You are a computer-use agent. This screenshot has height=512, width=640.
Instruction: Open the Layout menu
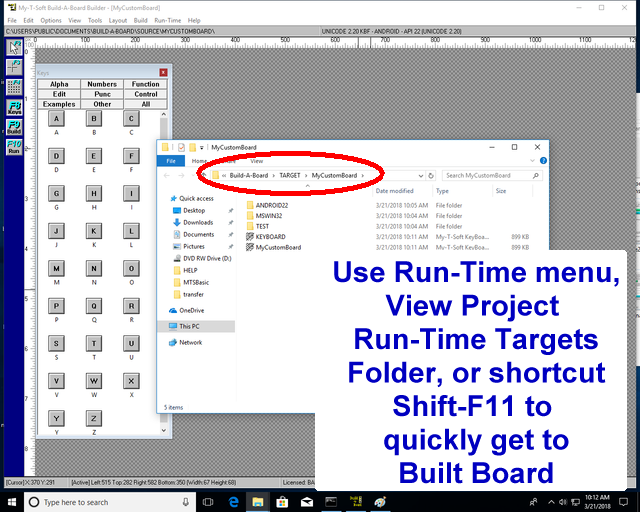[118, 20]
